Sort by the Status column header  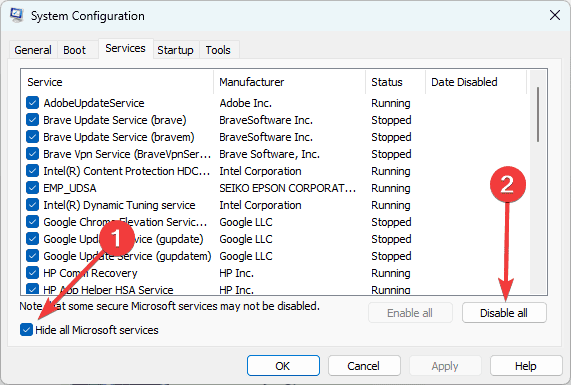click(395, 82)
